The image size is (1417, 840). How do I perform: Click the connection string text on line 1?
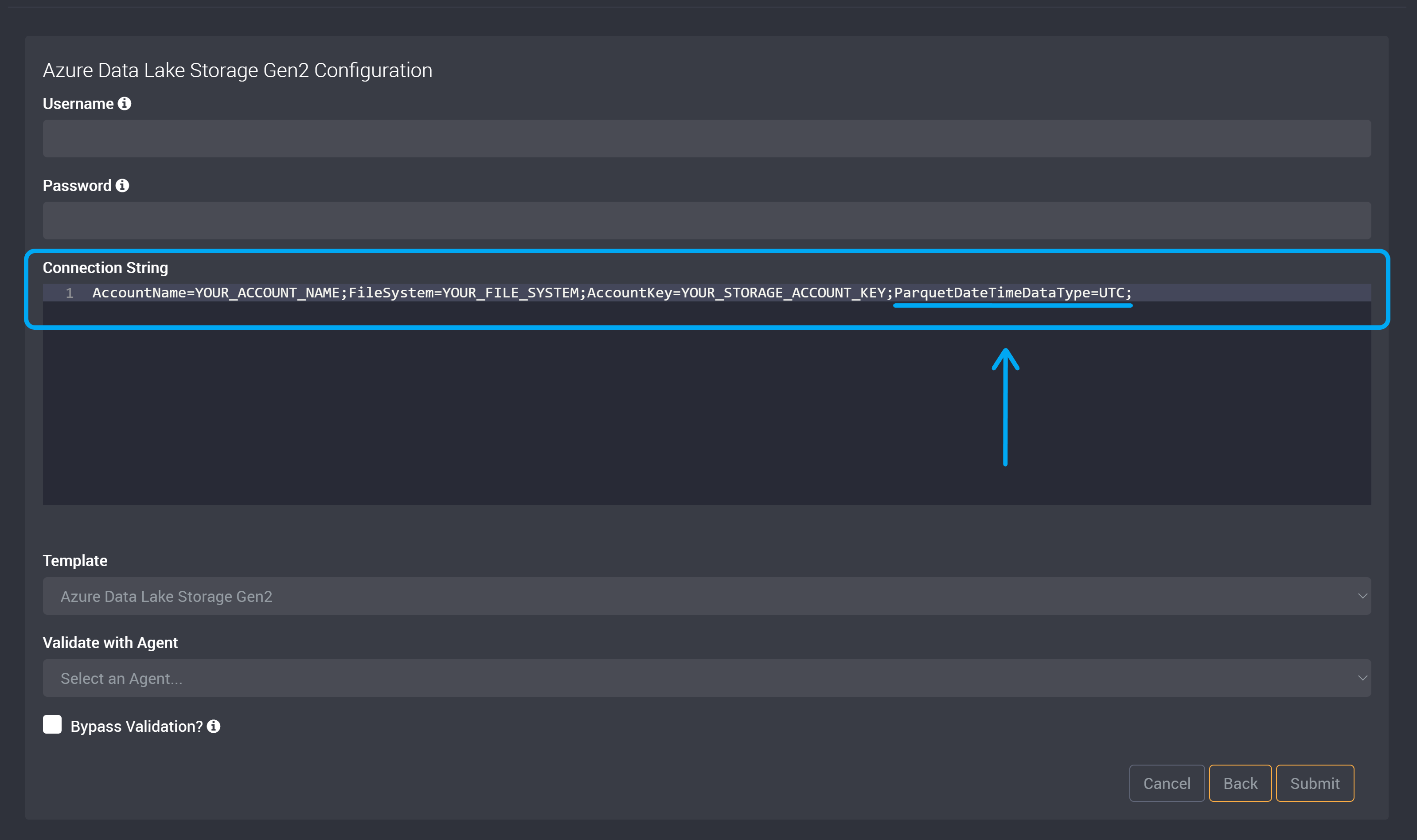[612, 293]
